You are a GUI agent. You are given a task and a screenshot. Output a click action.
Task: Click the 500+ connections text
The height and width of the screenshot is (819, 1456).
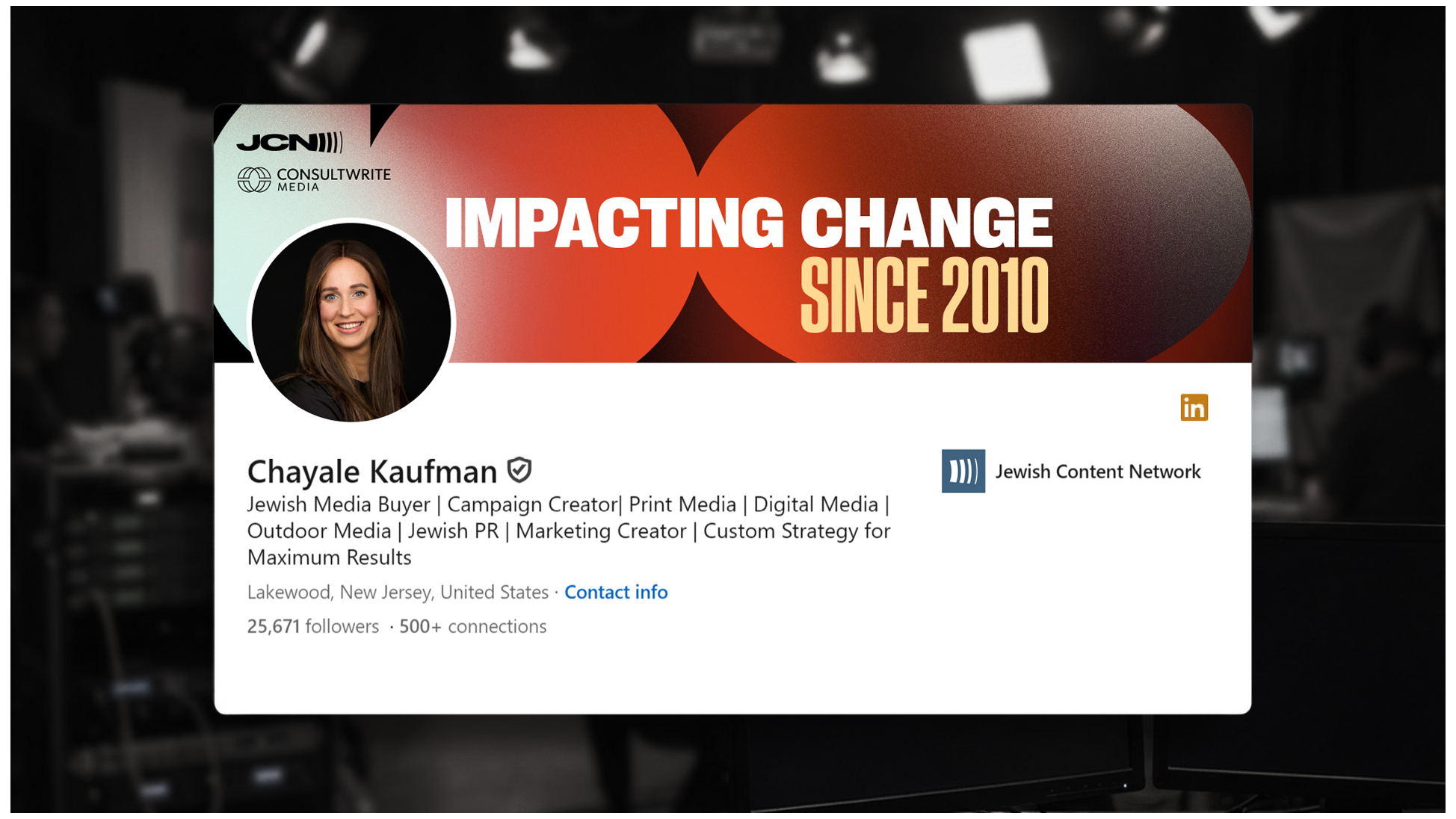pos(472,626)
